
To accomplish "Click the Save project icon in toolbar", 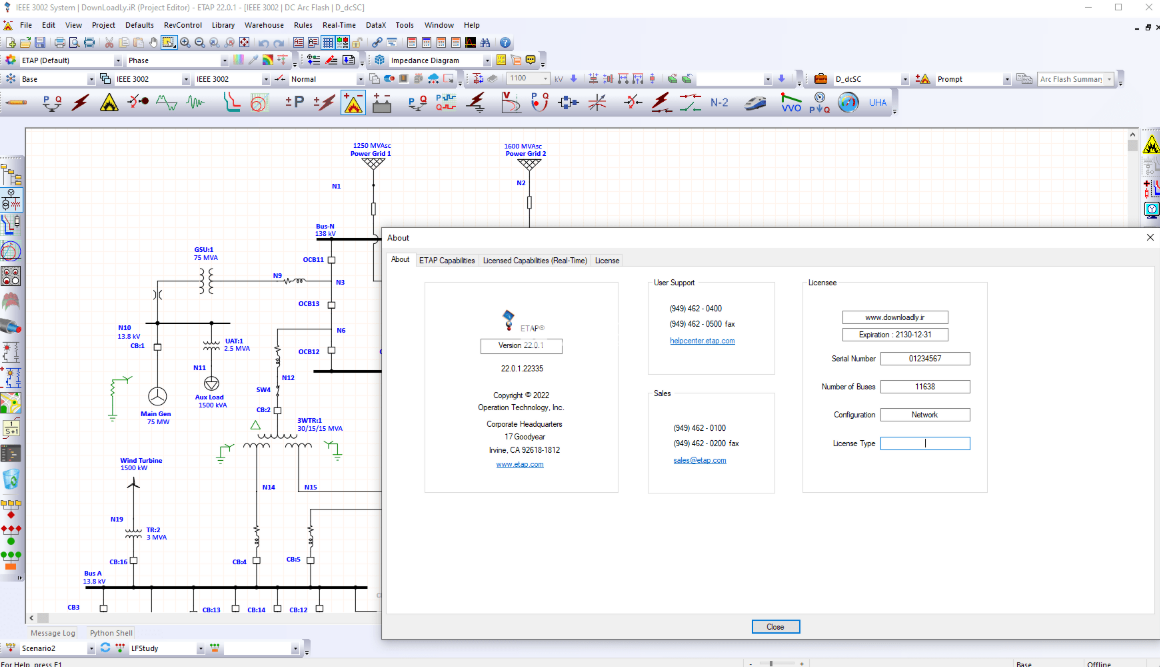I will (40, 43).
